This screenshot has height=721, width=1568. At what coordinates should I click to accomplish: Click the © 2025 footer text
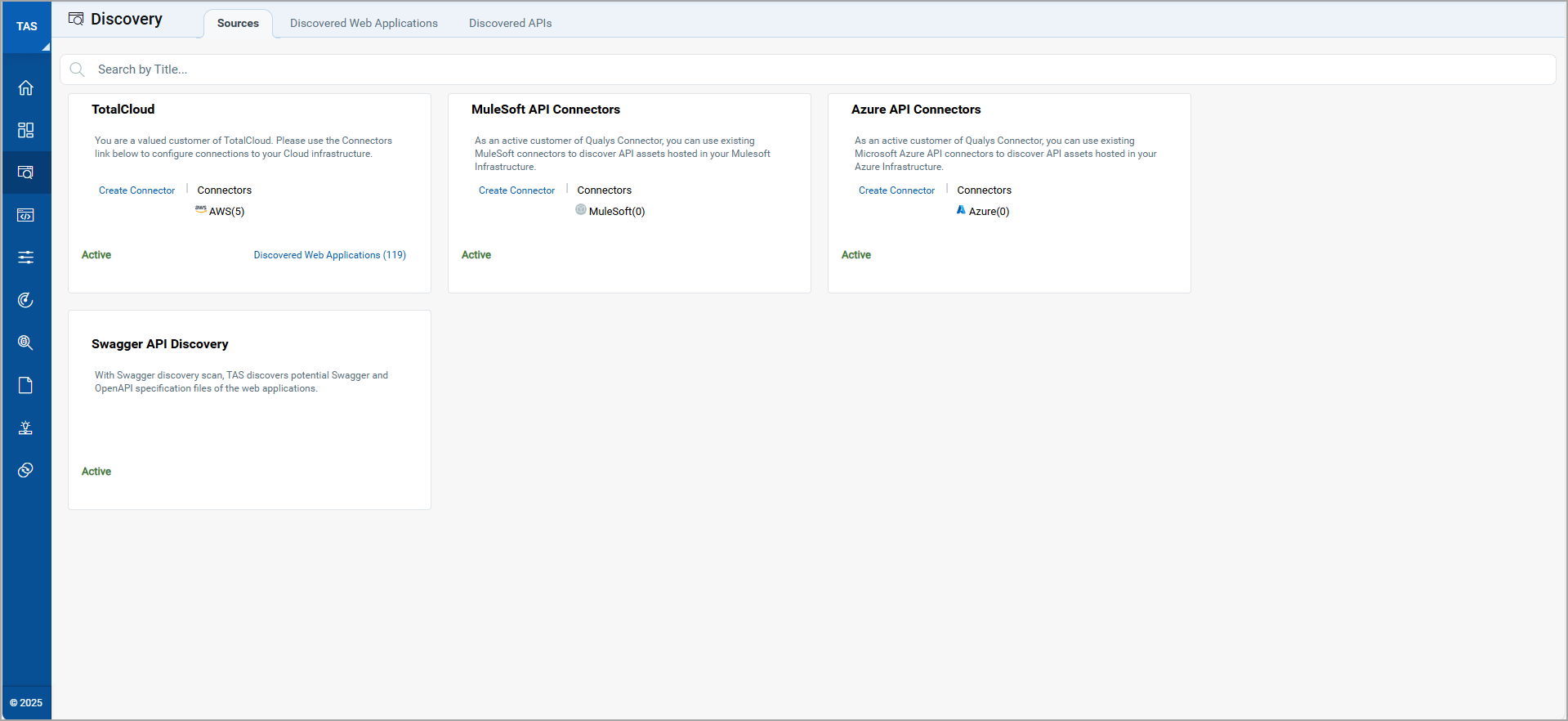point(26,703)
